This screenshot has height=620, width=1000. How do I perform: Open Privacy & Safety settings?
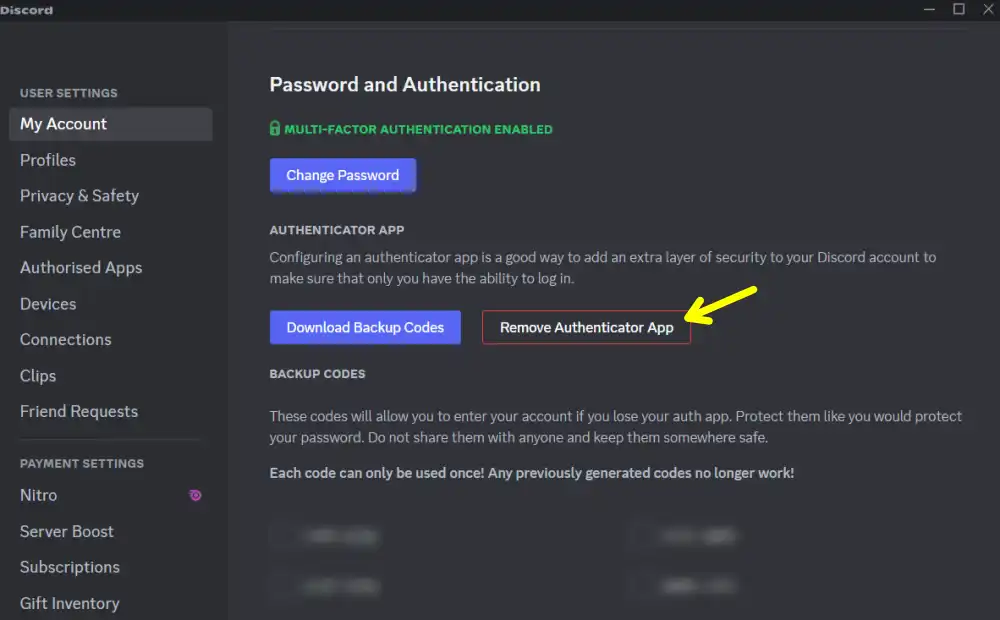pos(79,196)
